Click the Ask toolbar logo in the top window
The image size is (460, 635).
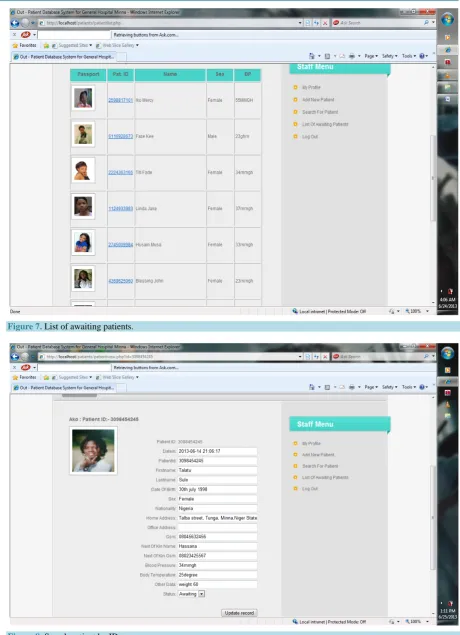(26, 35)
